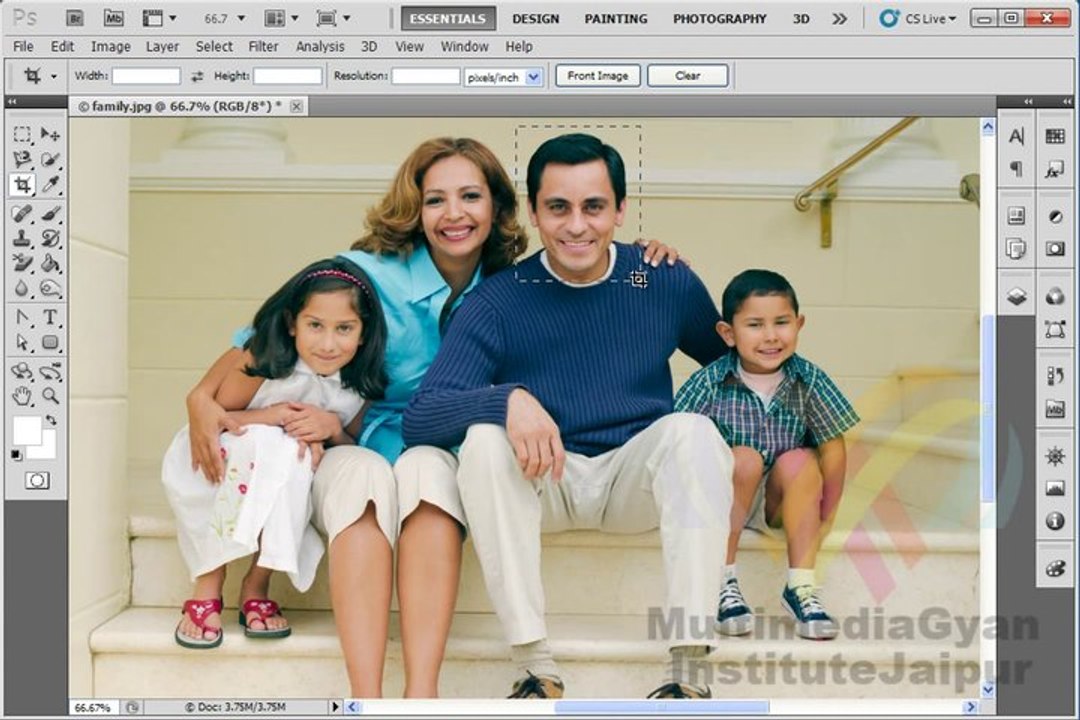Select the Path Selection tool
Image resolution: width=1080 pixels, height=720 pixels.
tap(22, 342)
